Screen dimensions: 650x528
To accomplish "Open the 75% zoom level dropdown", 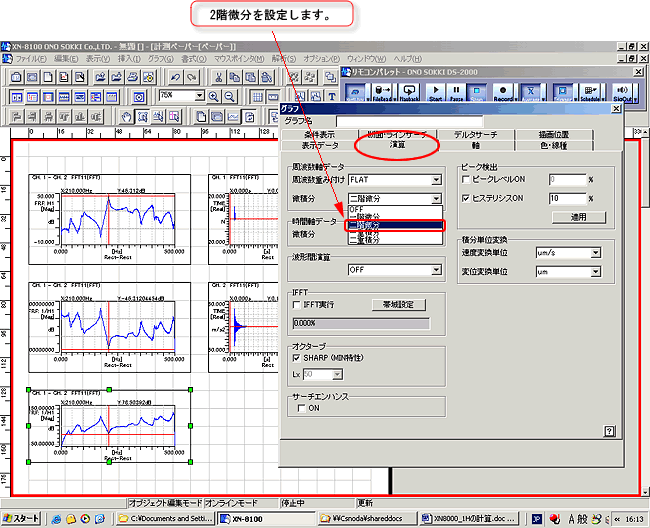I will (x=199, y=96).
